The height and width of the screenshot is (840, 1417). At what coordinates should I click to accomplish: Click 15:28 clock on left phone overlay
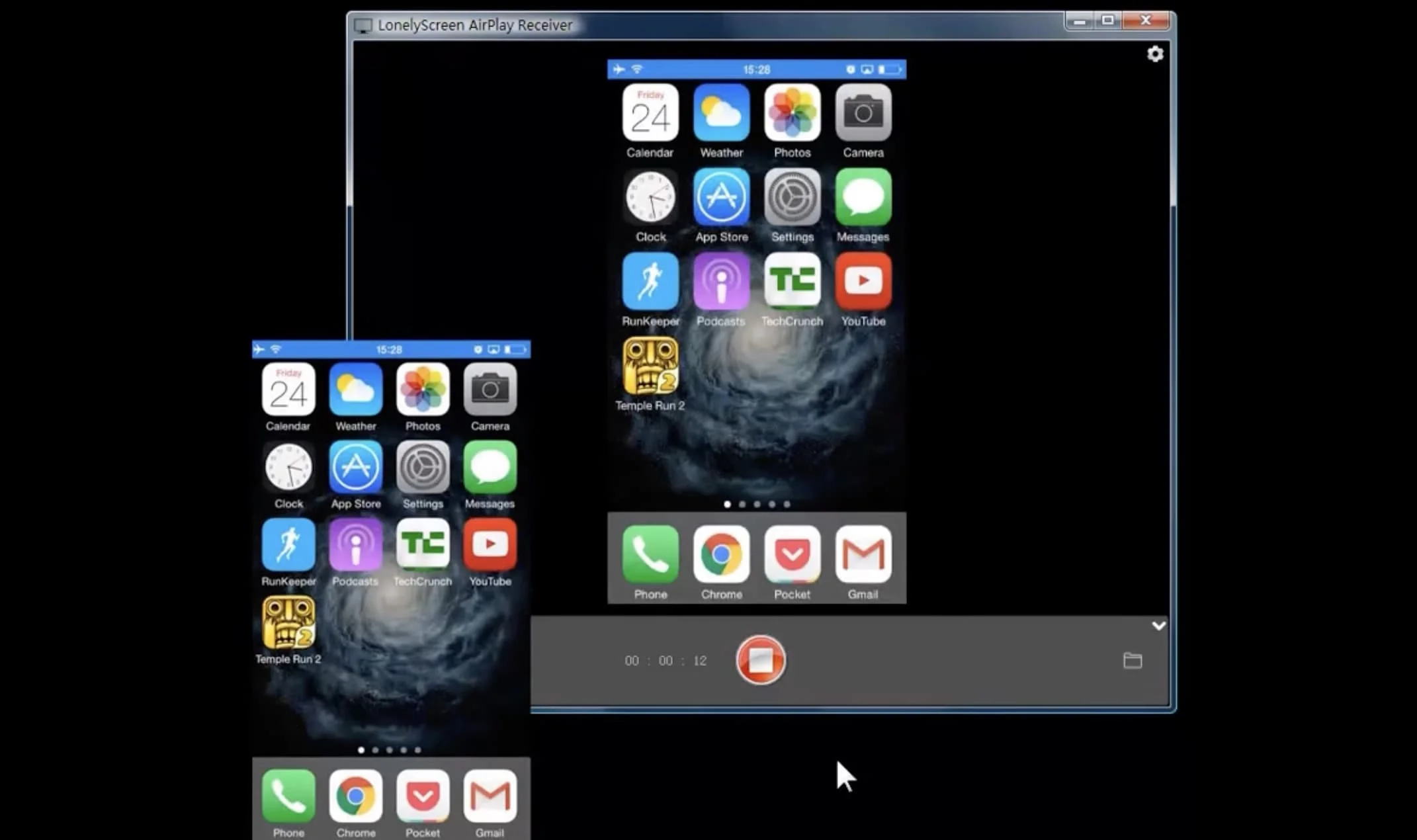tap(389, 349)
